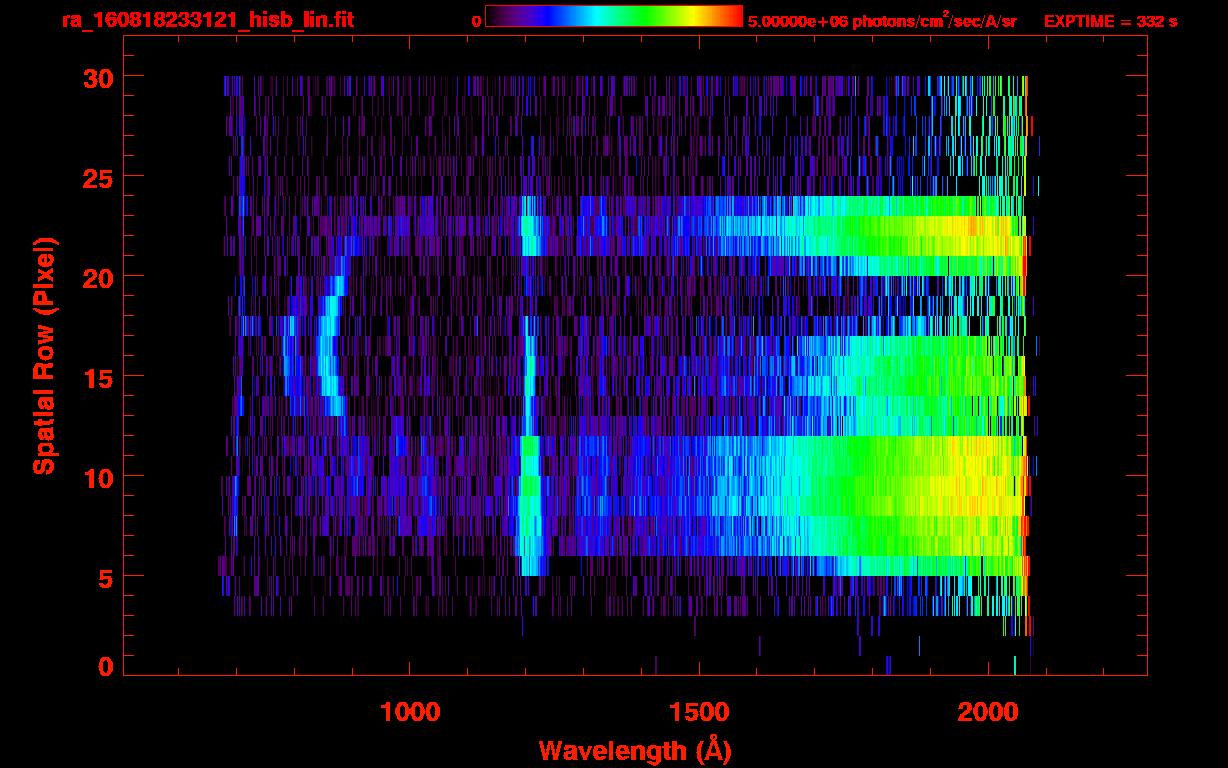Click the y-axis tick label 15
Image resolution: width=1228 pixels, height=768 pixels.
pos(96,377)
